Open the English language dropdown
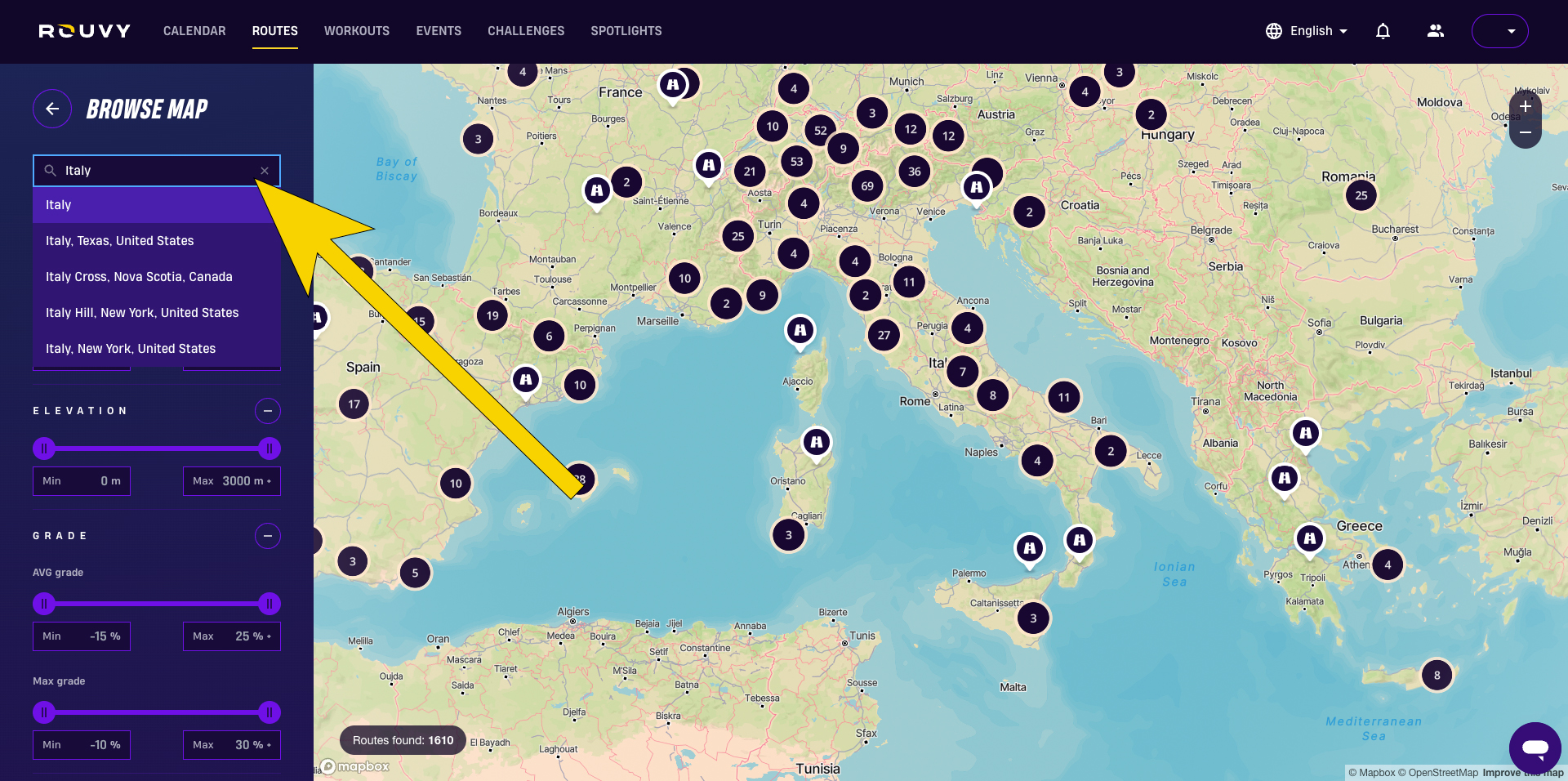This screenshot has width=1568, height=781. click(x=1307, y=31)
